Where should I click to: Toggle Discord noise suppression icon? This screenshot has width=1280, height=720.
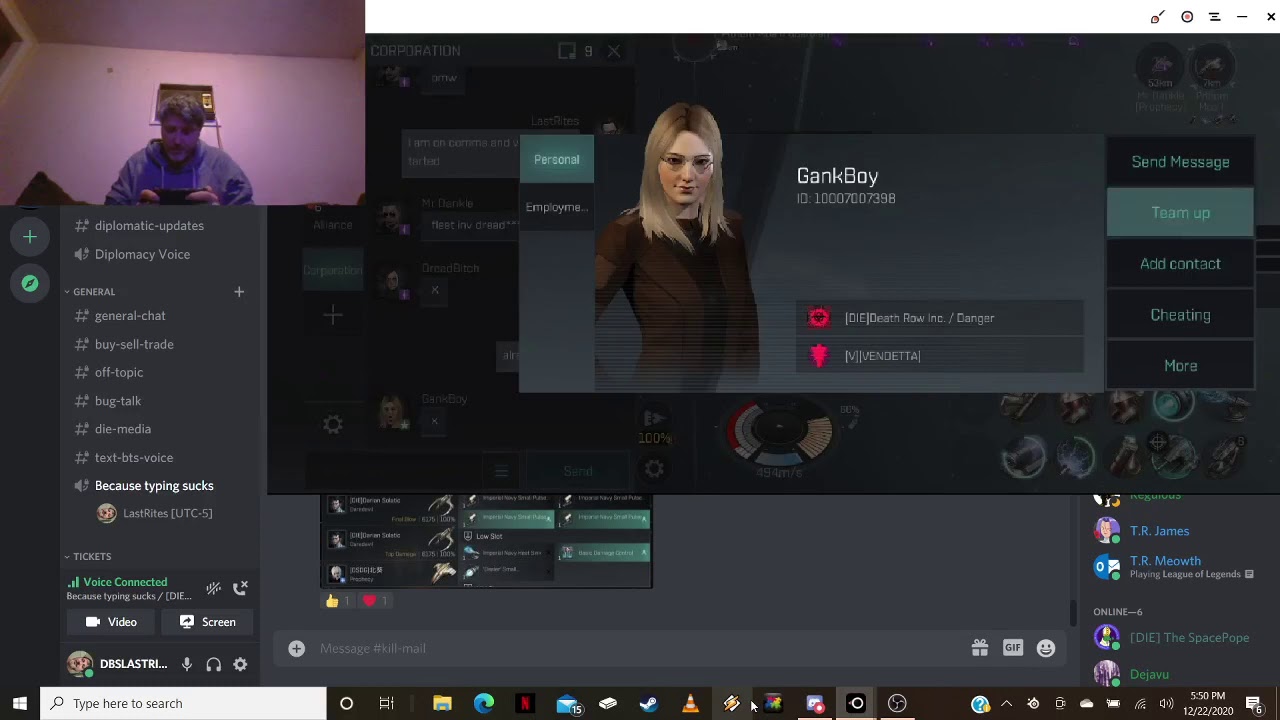point(213,588)
